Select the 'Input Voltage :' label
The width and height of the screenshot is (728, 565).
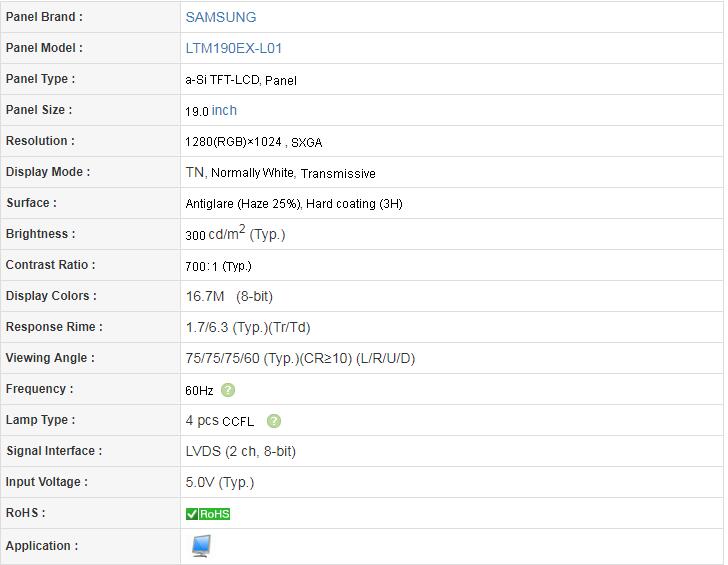pos(46,482)
